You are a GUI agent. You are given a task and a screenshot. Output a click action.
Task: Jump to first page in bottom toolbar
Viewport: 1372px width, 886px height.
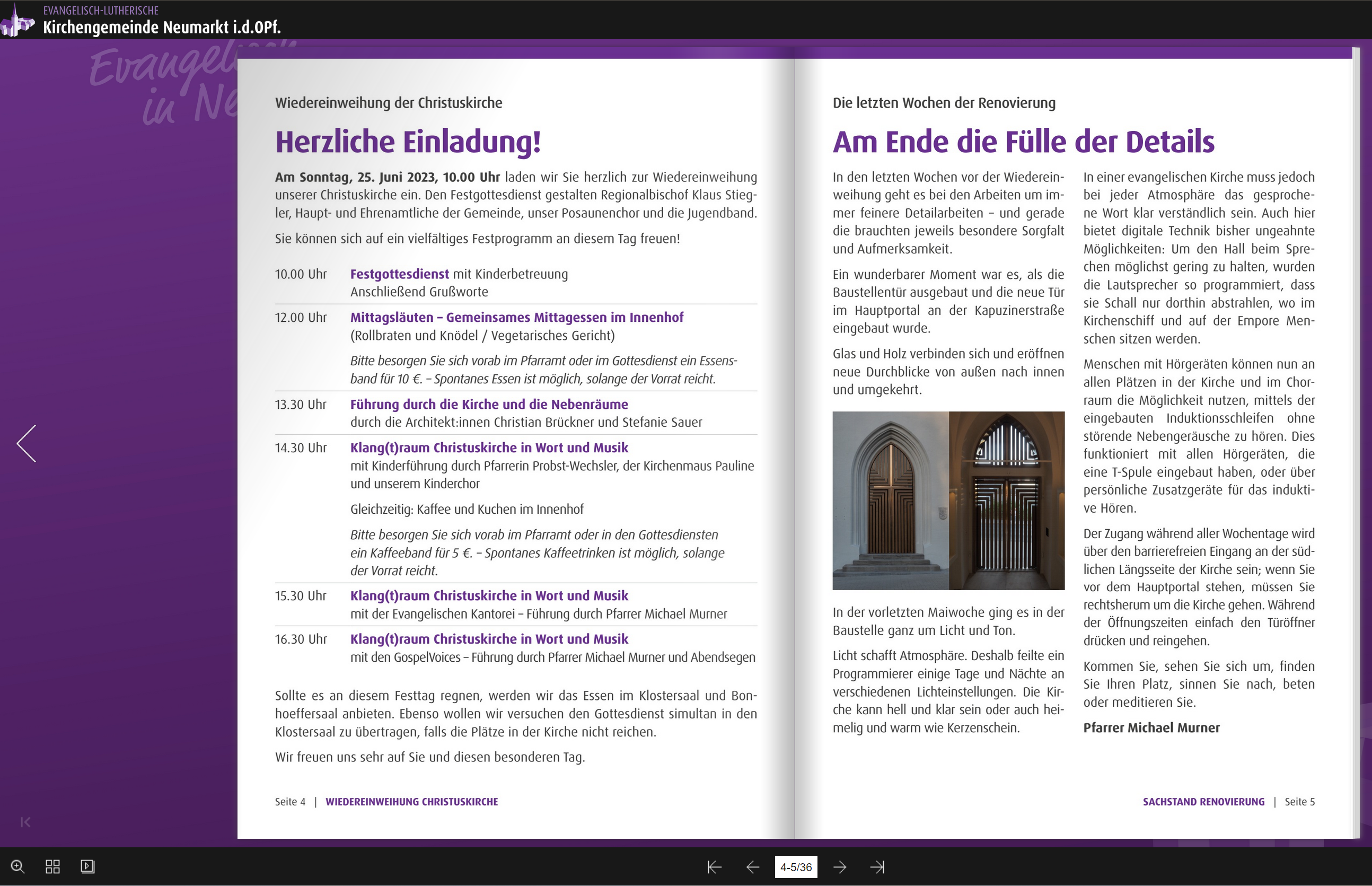tap(714, 867)
